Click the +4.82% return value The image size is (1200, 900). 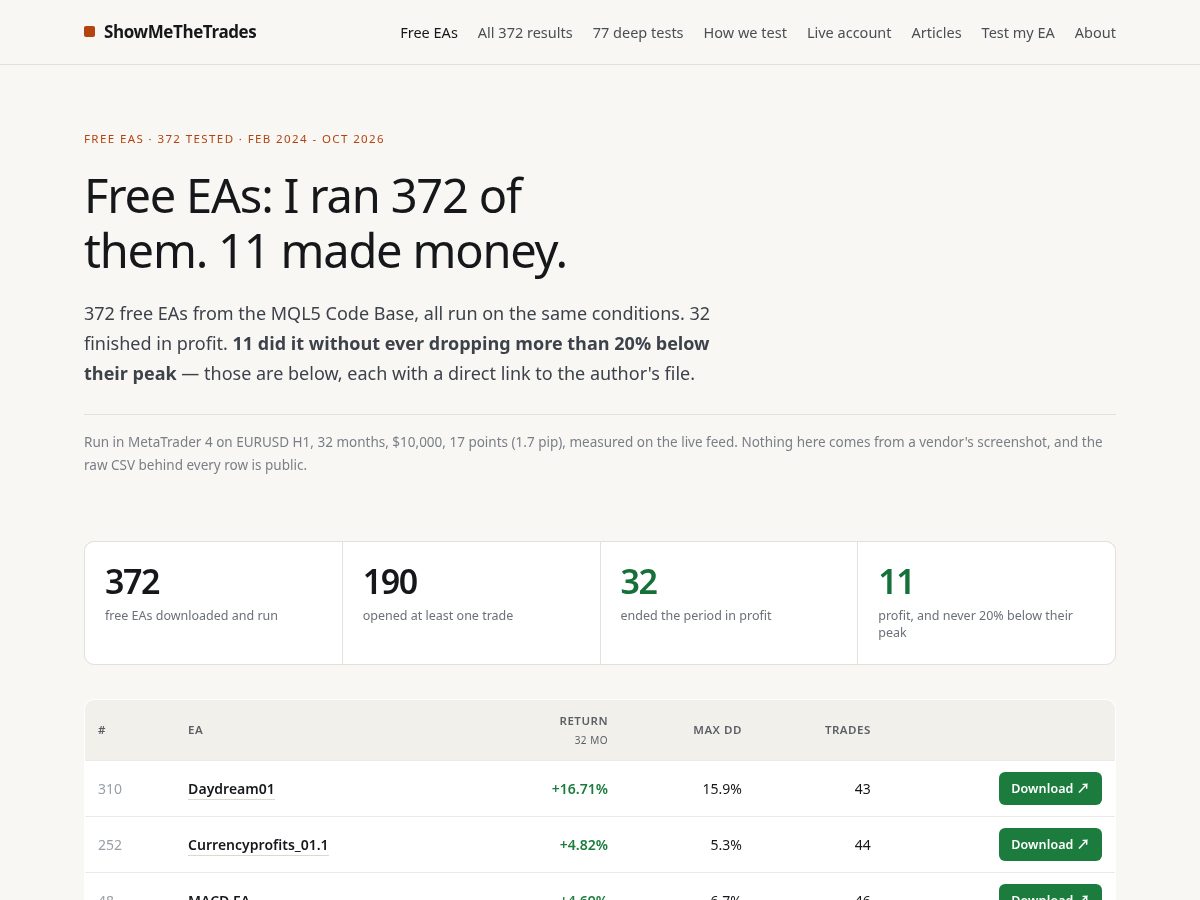click(x=583, y=845)
